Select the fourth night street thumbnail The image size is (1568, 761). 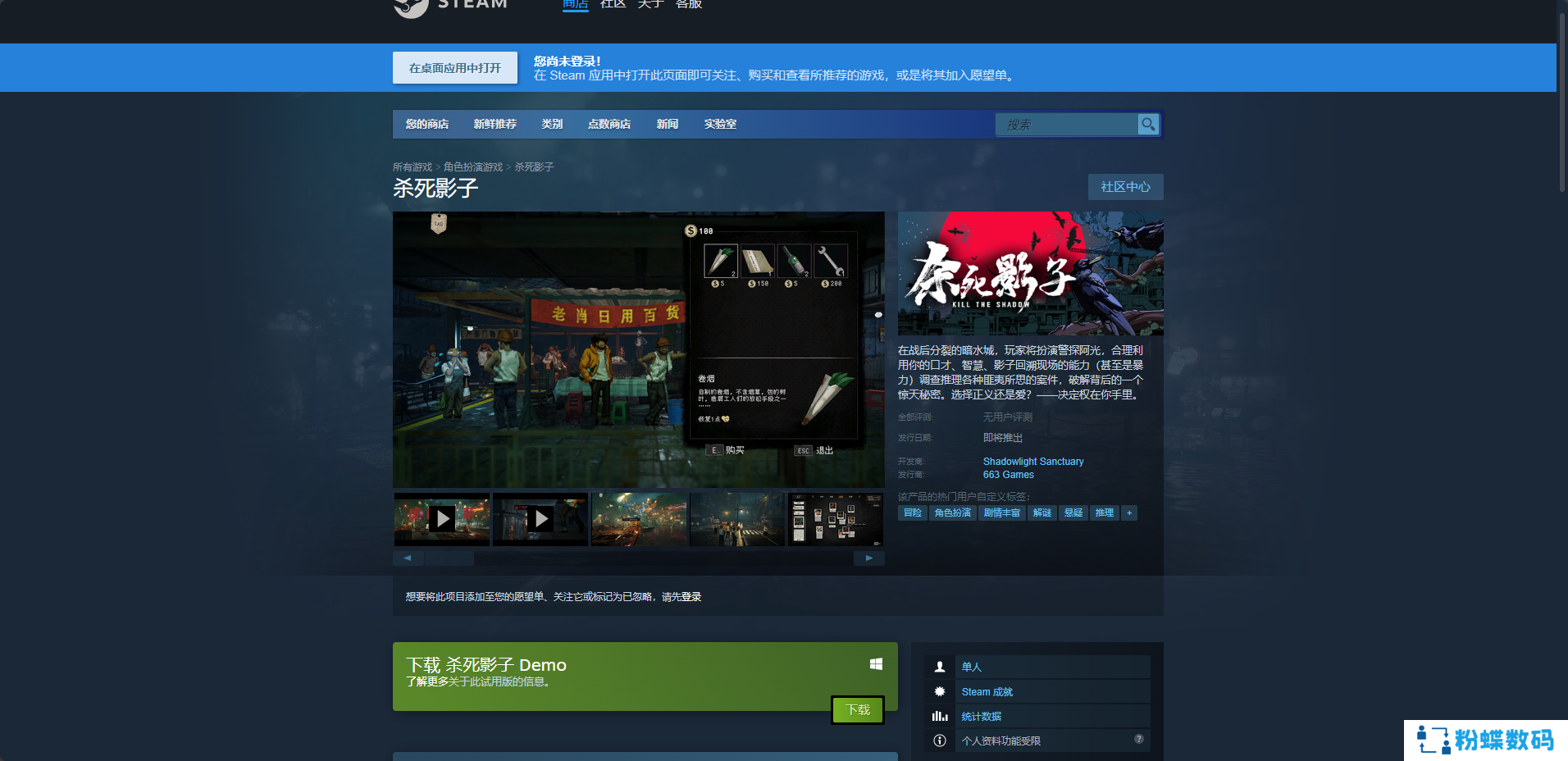click(x=737, y=519)
